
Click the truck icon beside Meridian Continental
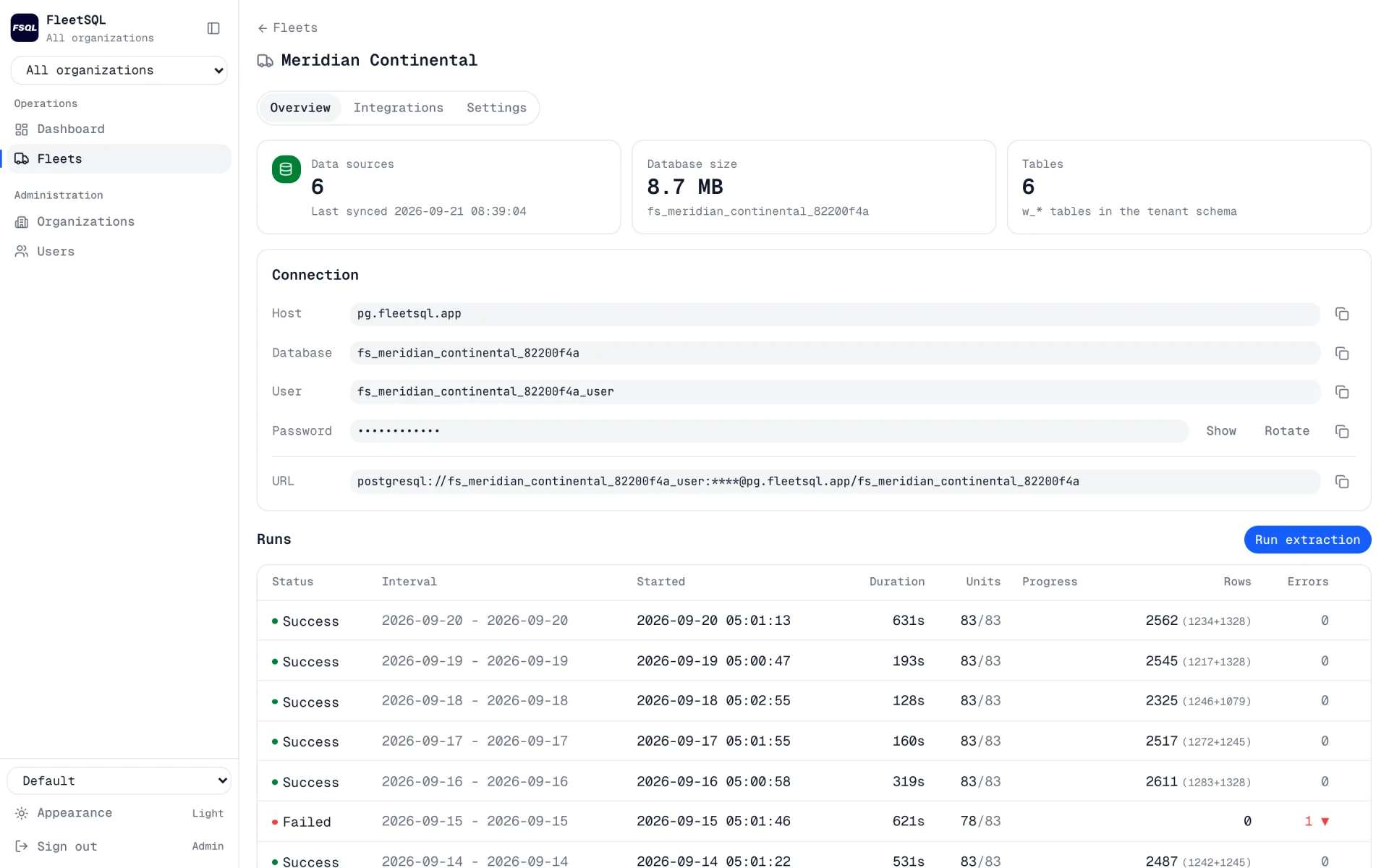265,61
